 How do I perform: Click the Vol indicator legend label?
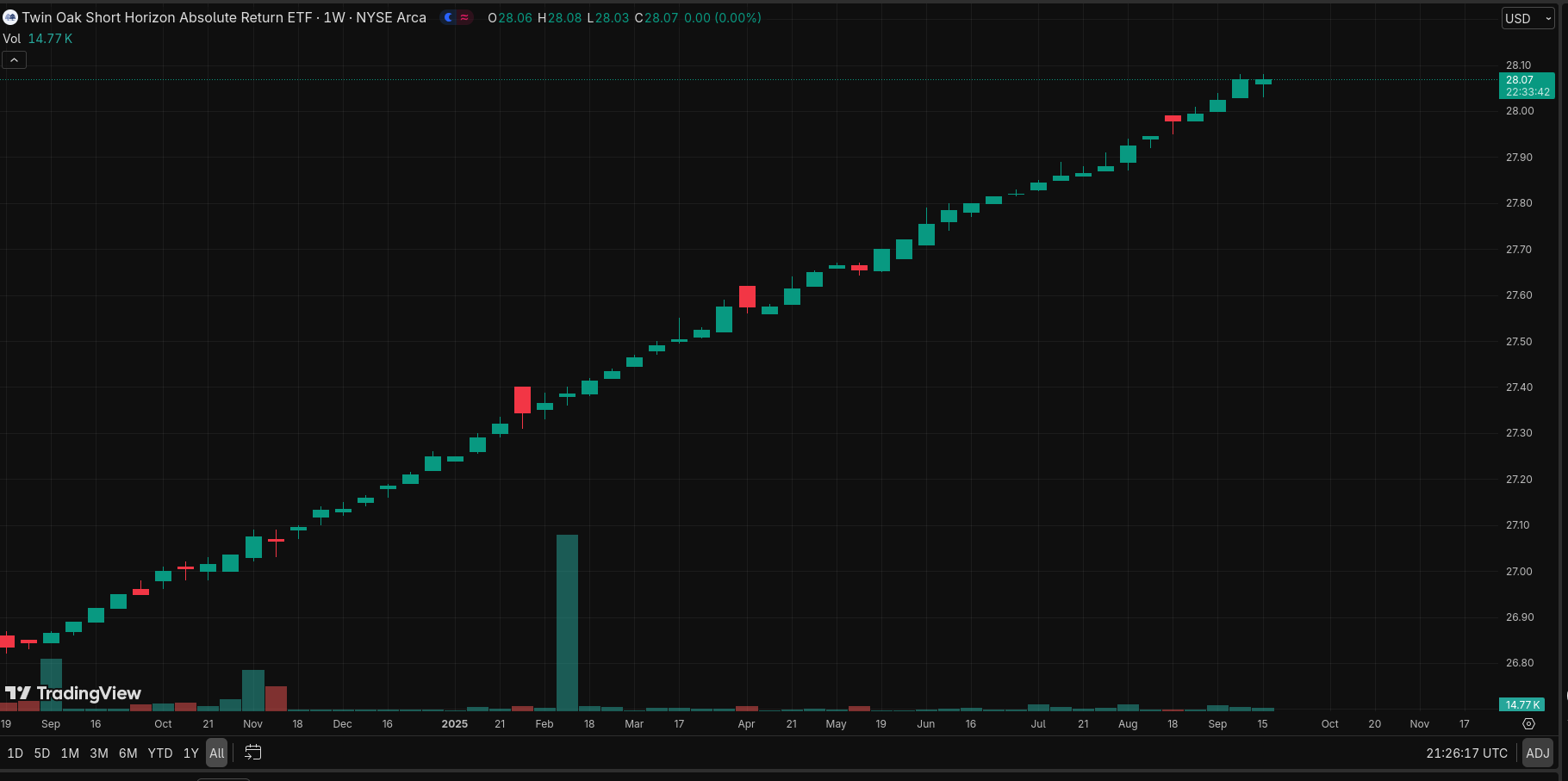coord(12,39)
